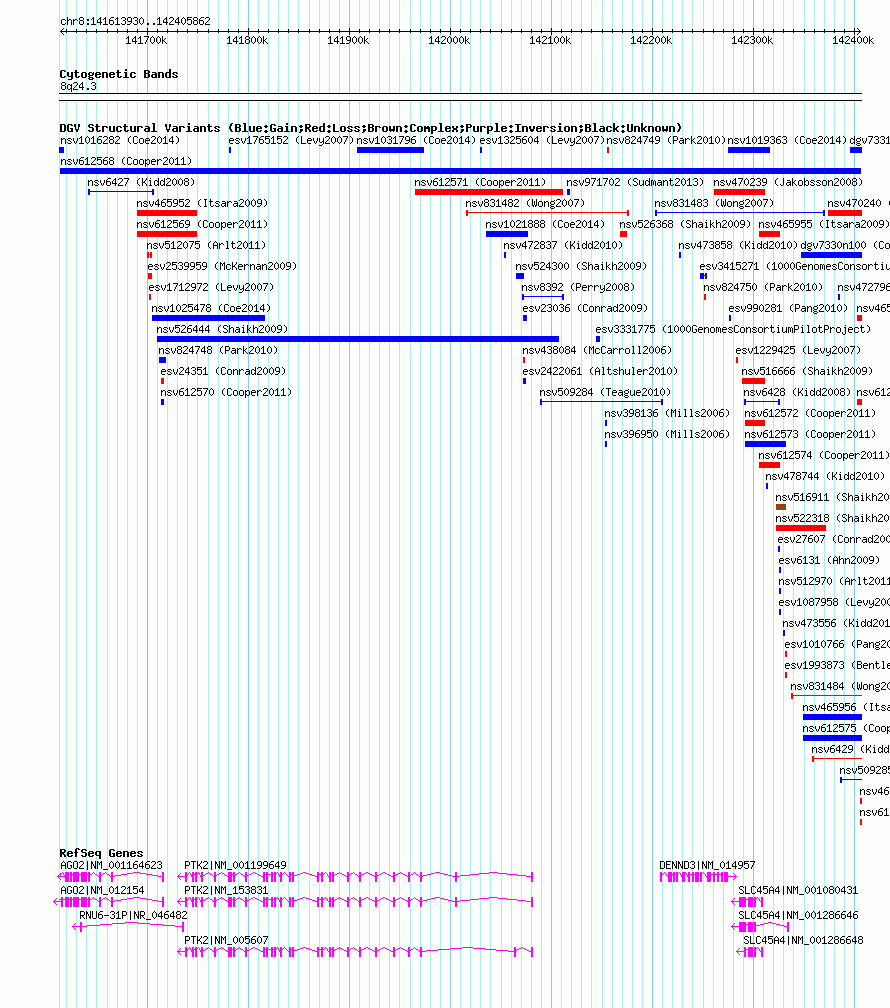Open variant nsv6427 (Kidd2008)
The height and width of the screenshot is (1008, 890).
coord(141,183)
